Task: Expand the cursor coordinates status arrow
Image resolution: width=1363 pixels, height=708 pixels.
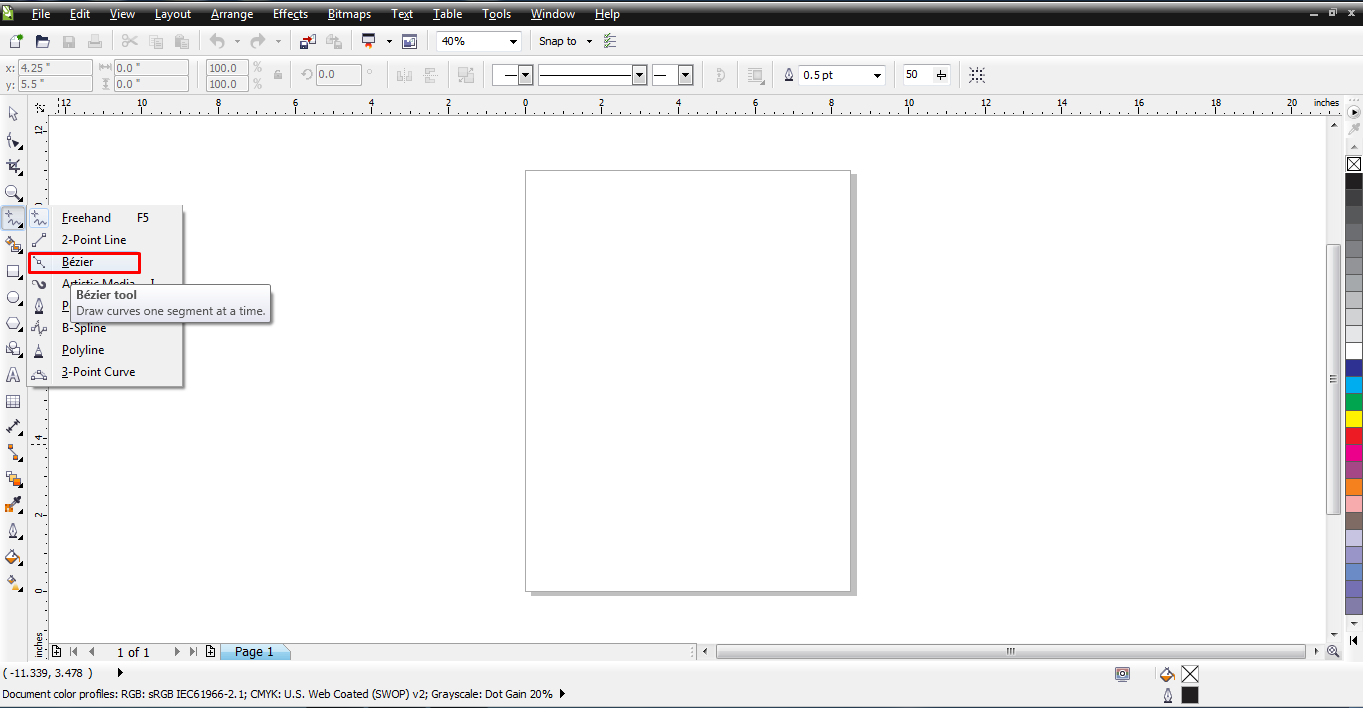Action: pyautogui.click(x=121, y=673)
